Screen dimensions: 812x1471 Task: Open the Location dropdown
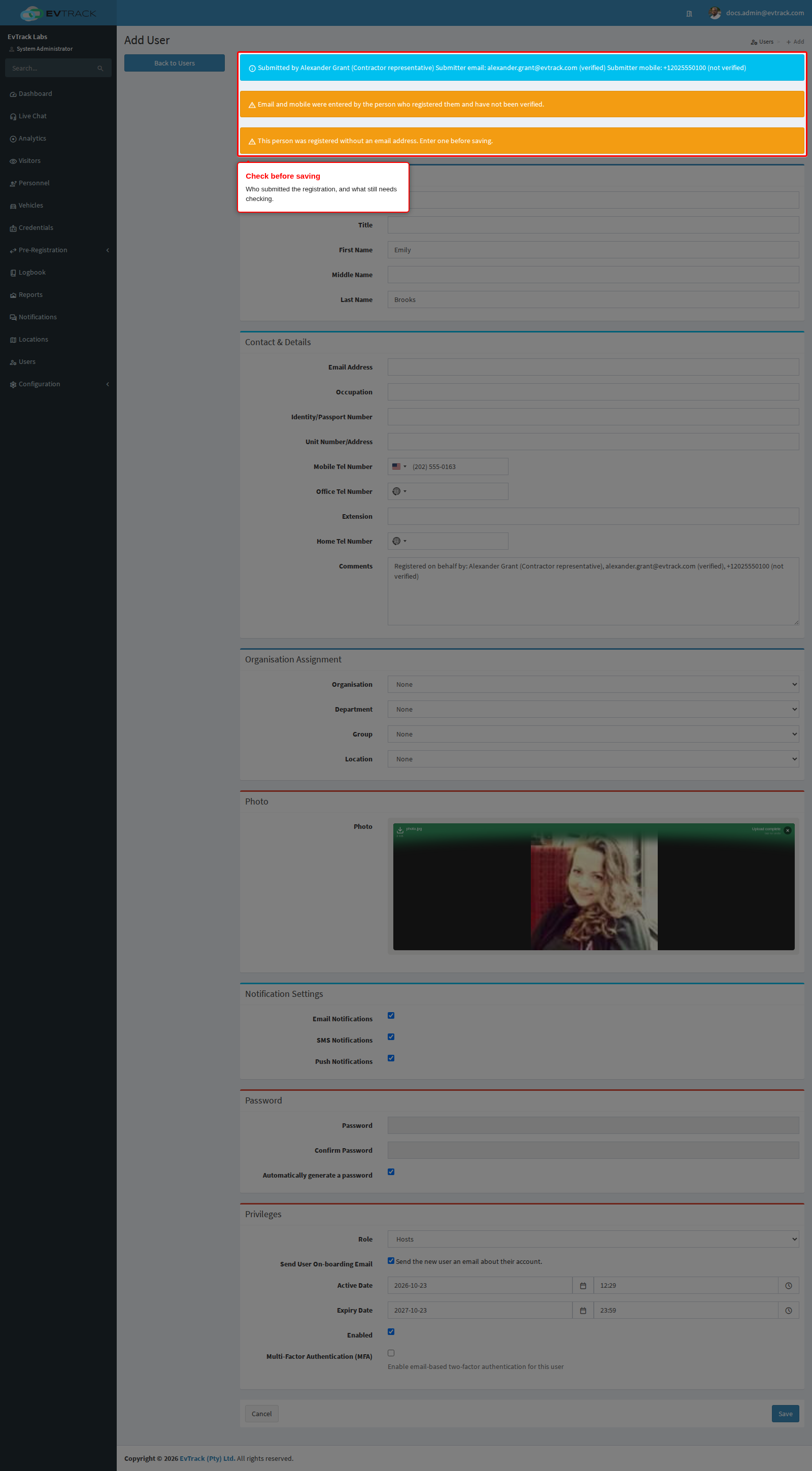593,759
